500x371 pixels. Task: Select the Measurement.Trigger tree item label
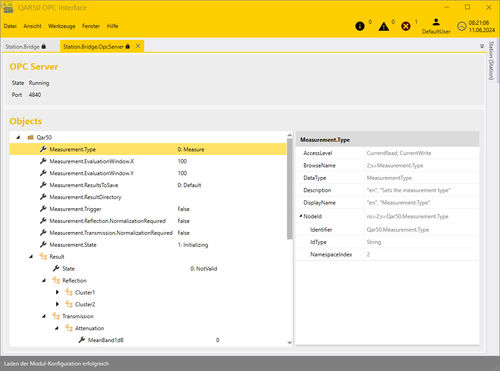[75, 209]
